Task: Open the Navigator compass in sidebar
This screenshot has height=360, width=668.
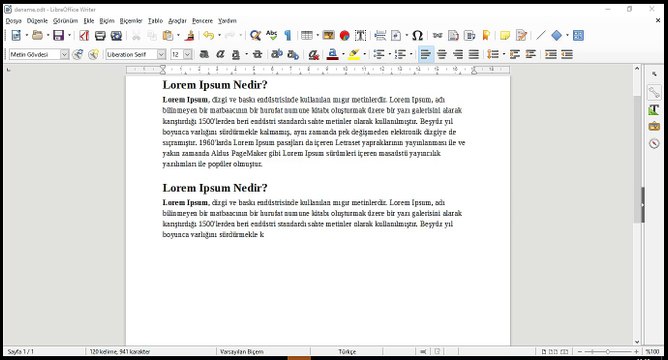Action: 654,143
